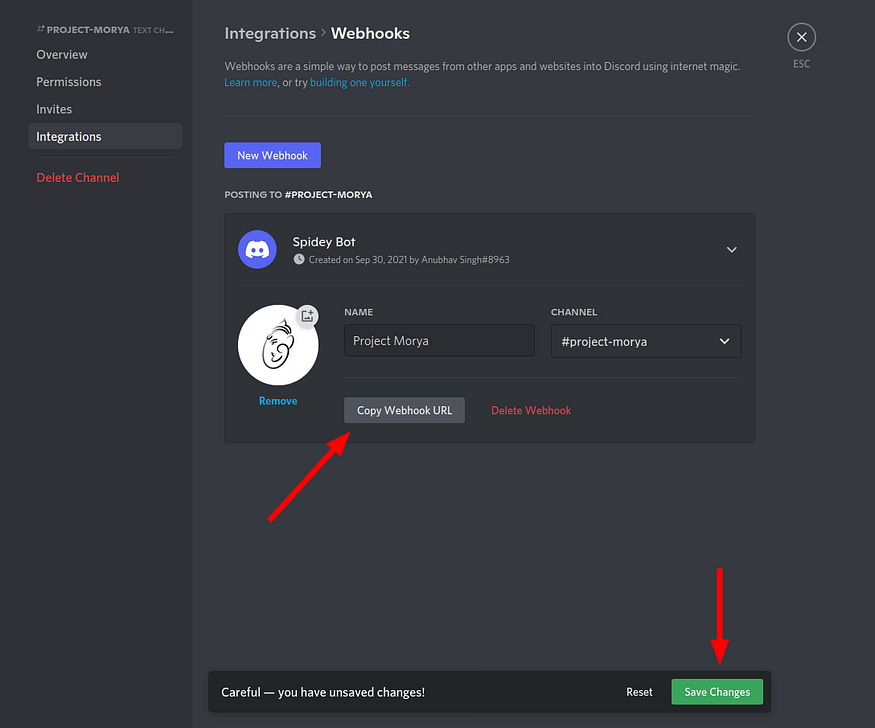
Task: Open the building one yourself link
Action: coord(359,83)
